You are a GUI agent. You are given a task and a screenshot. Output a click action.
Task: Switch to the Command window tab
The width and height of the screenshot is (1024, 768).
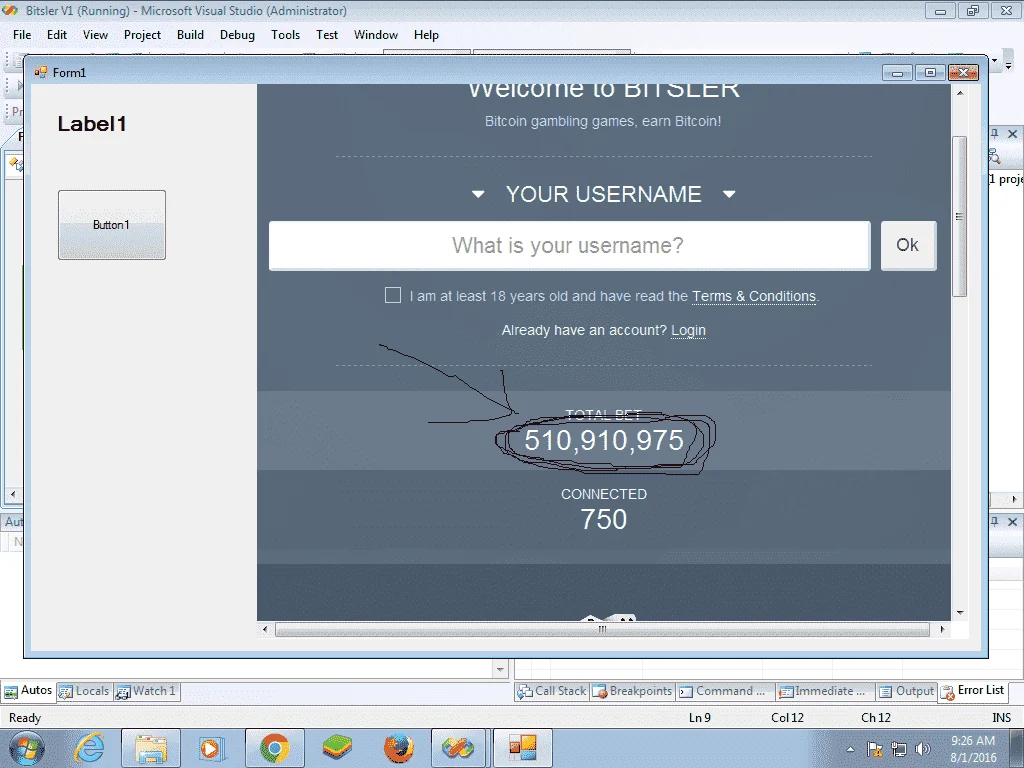725,691
